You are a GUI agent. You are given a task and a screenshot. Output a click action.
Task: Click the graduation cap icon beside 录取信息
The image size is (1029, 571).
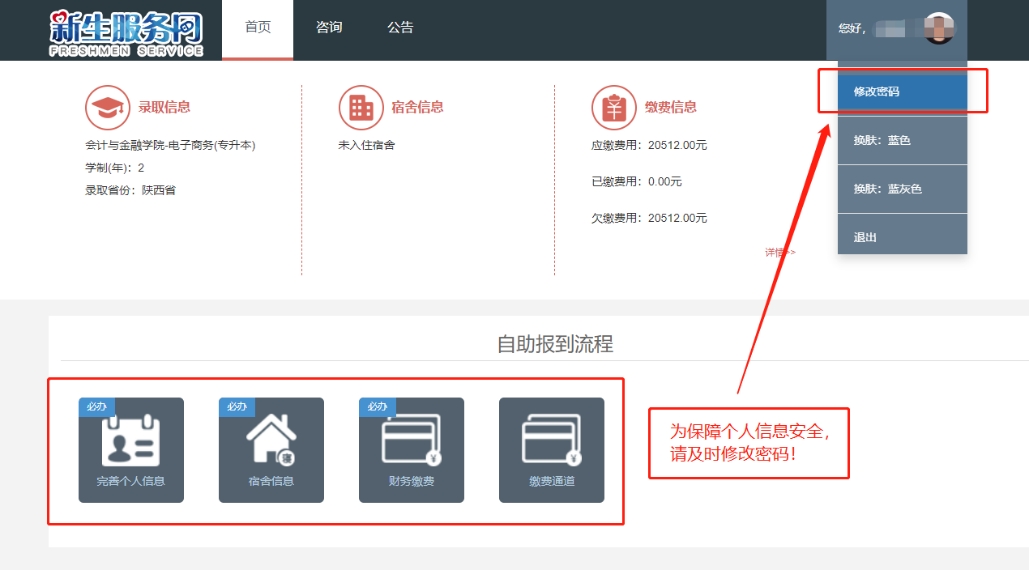pyautogui.click(x=106, y=107)
